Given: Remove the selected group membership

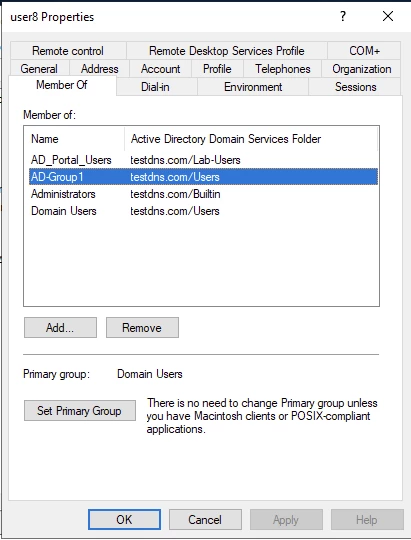Looking at the screenshot, I should click(142, 328).
